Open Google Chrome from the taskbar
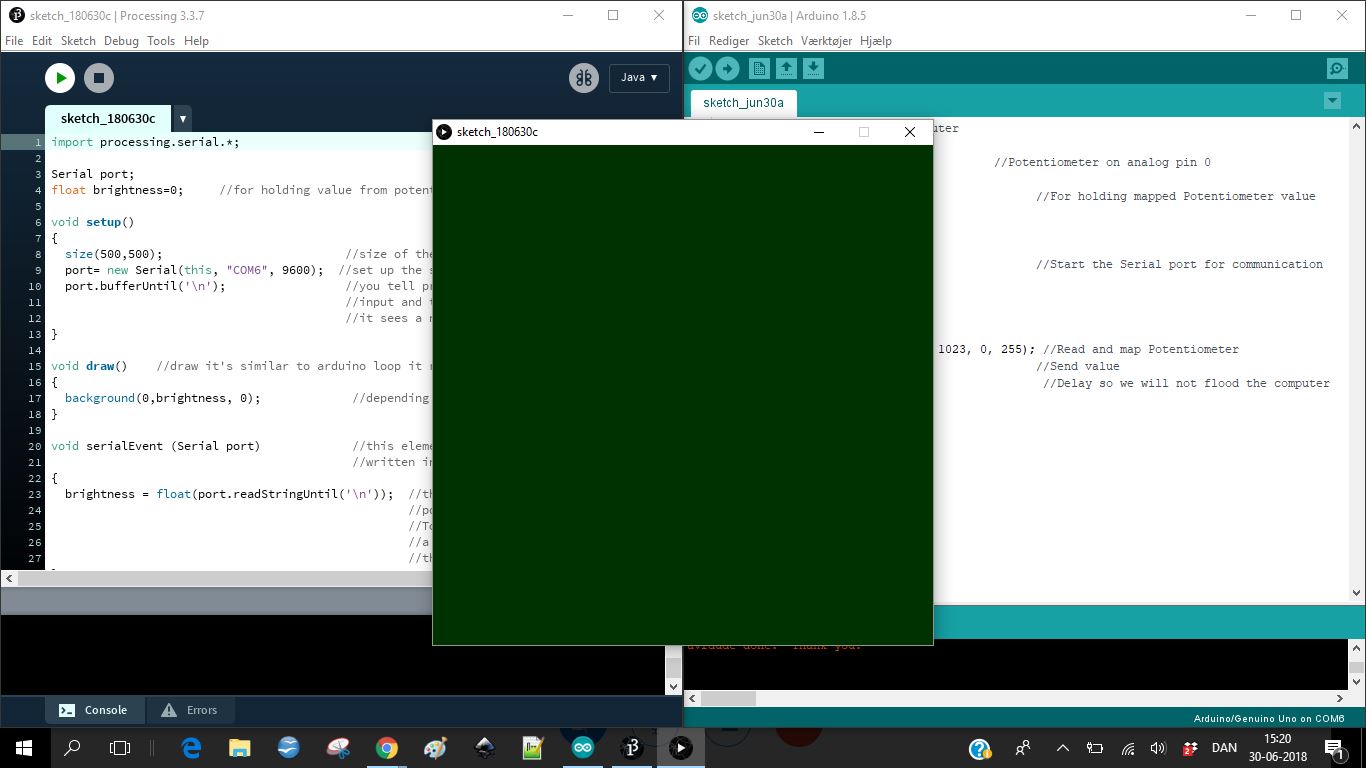 (x=387, y=747)
